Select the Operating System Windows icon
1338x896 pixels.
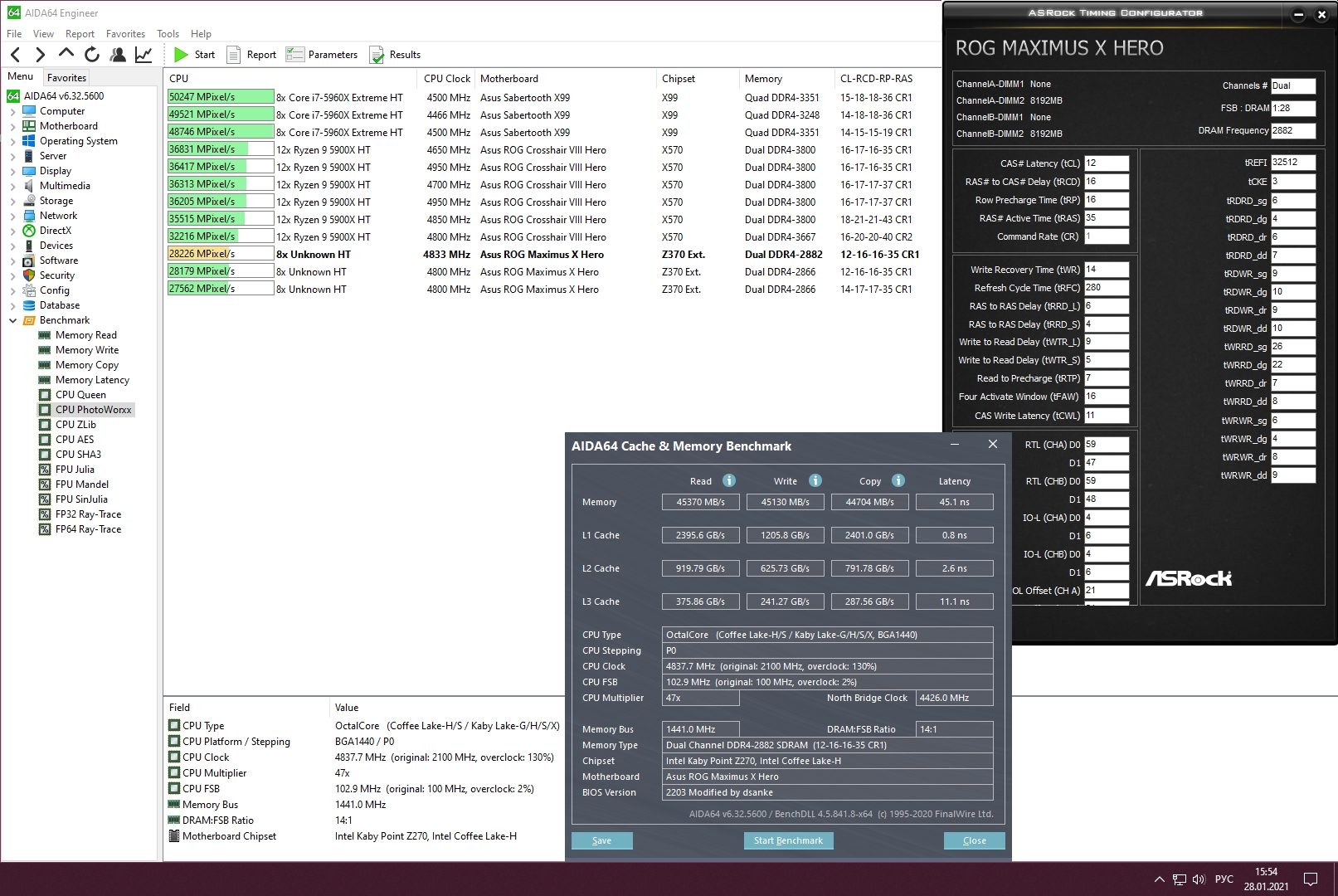(29, 141)
